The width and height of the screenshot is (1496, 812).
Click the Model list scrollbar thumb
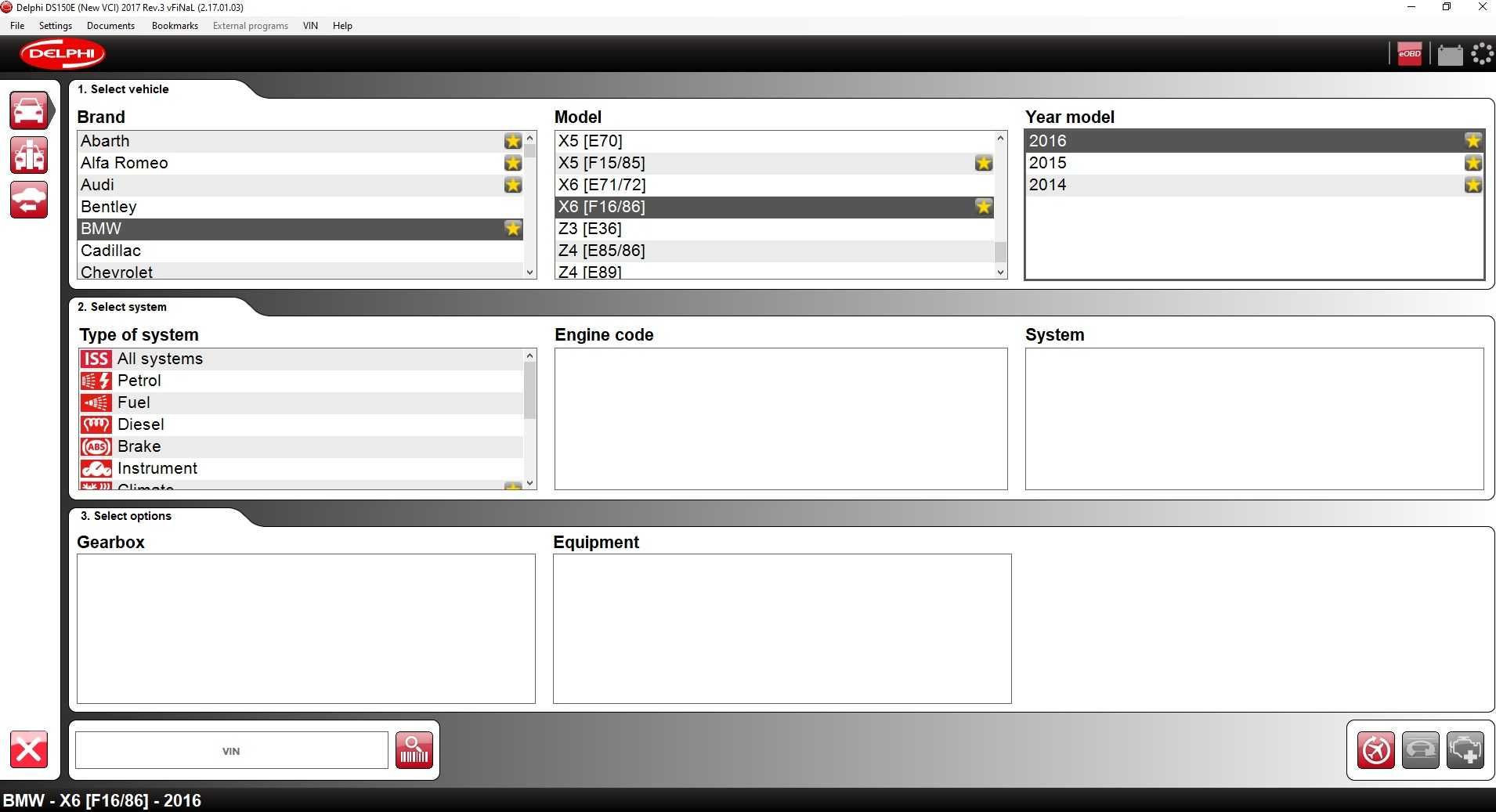coord(1000,252)
